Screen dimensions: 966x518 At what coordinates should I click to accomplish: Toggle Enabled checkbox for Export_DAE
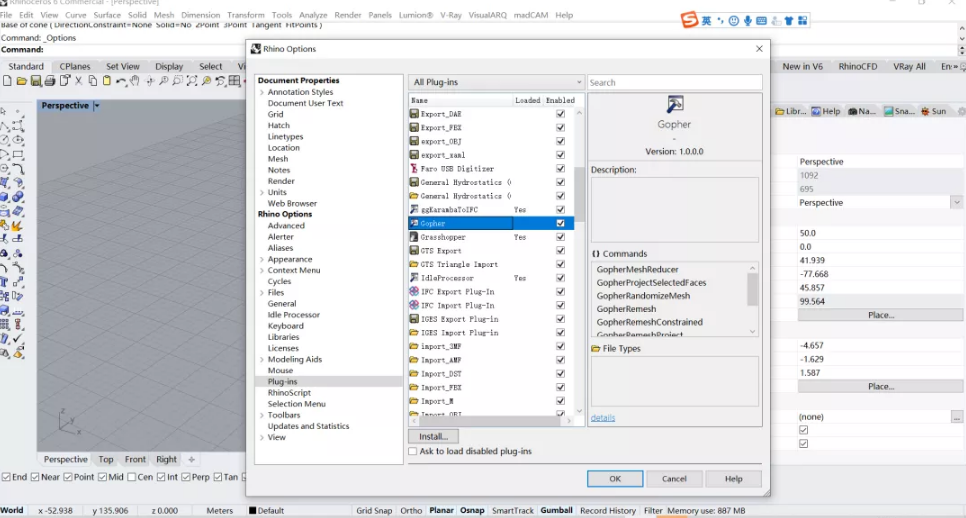(560, 113)
